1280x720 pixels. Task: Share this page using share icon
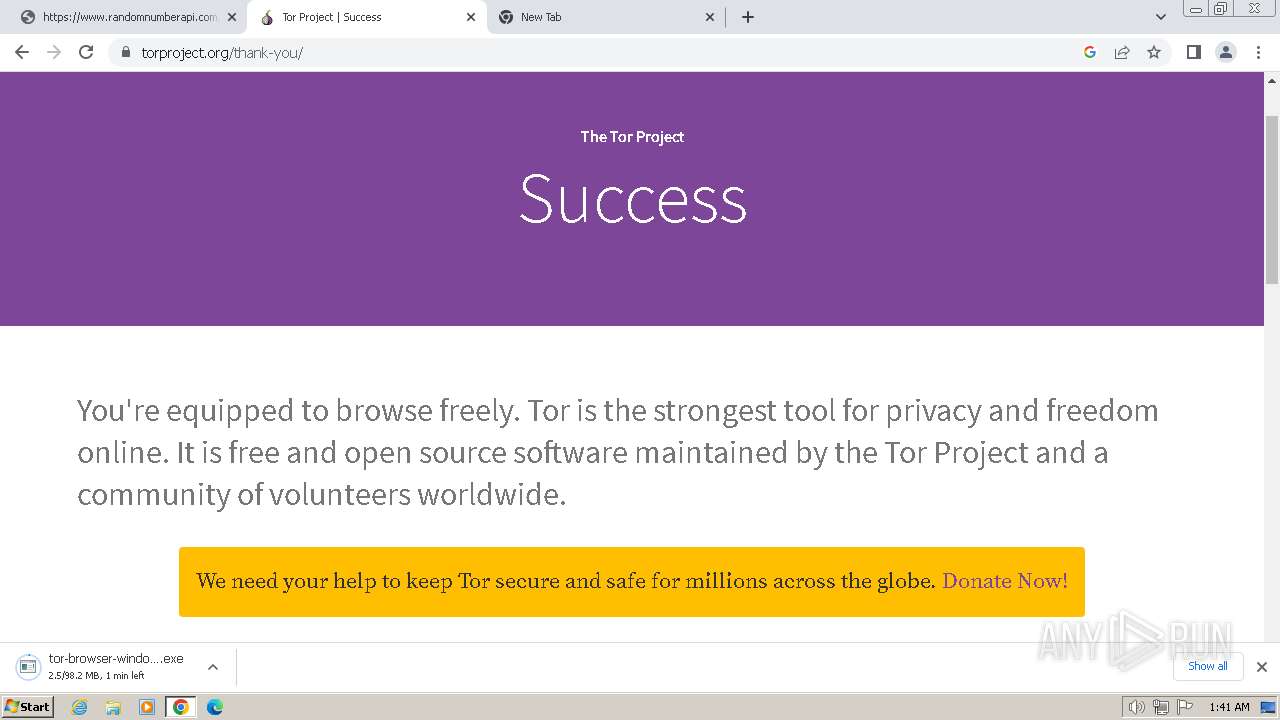coord(1122,52)
